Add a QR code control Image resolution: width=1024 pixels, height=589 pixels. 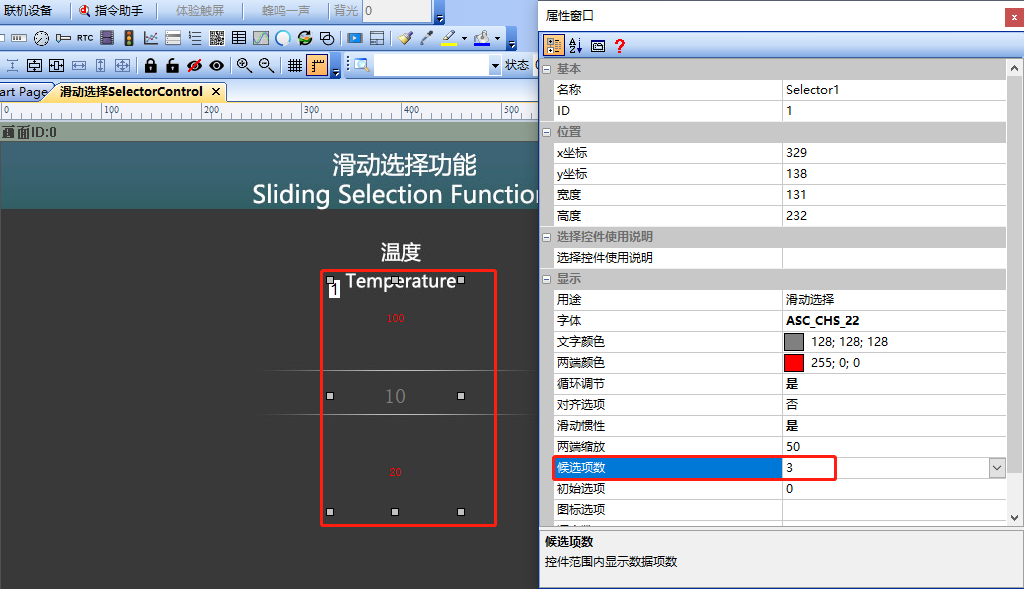click(217, 38)
